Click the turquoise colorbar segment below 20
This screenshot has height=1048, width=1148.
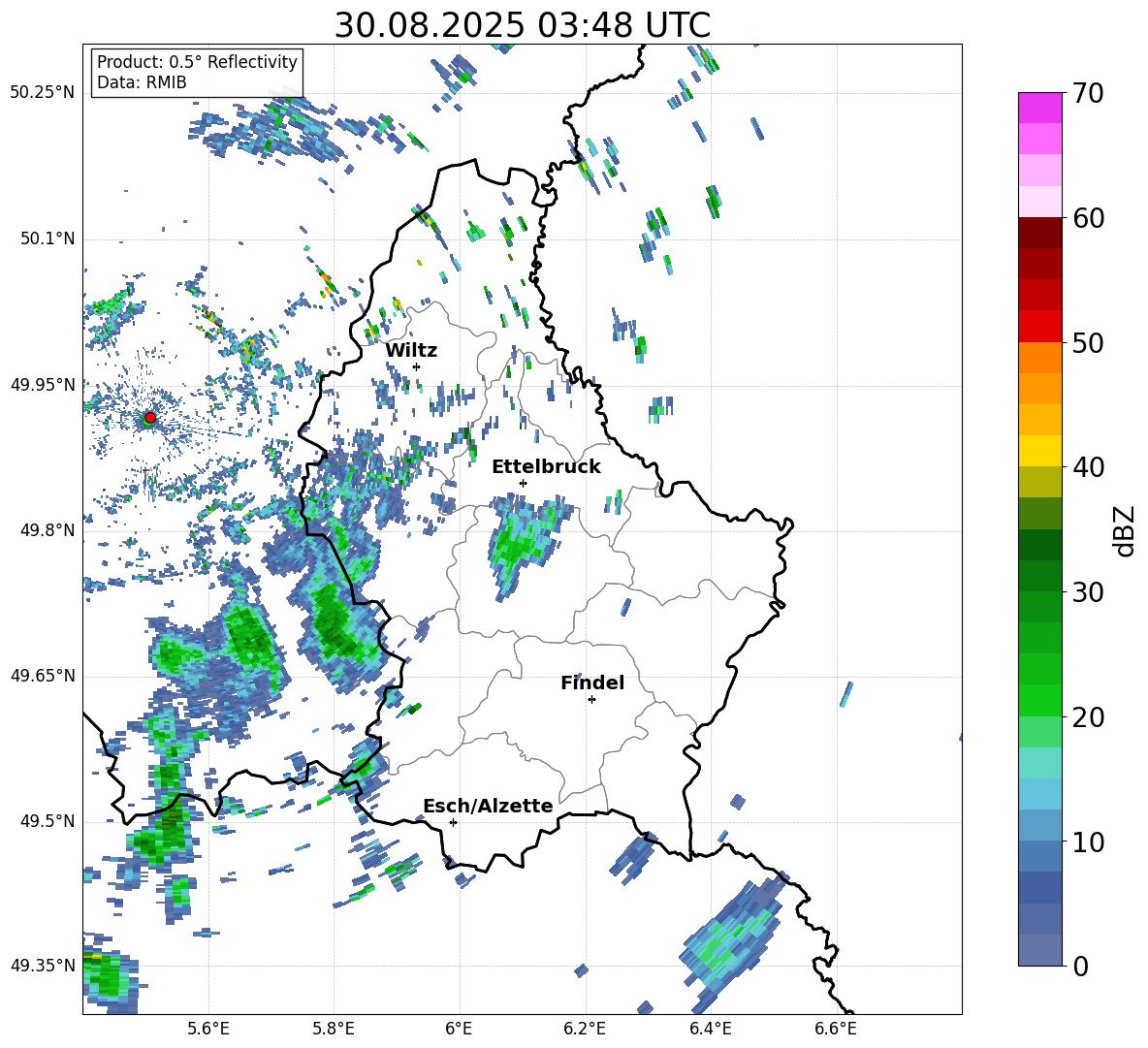(1039, 763)
